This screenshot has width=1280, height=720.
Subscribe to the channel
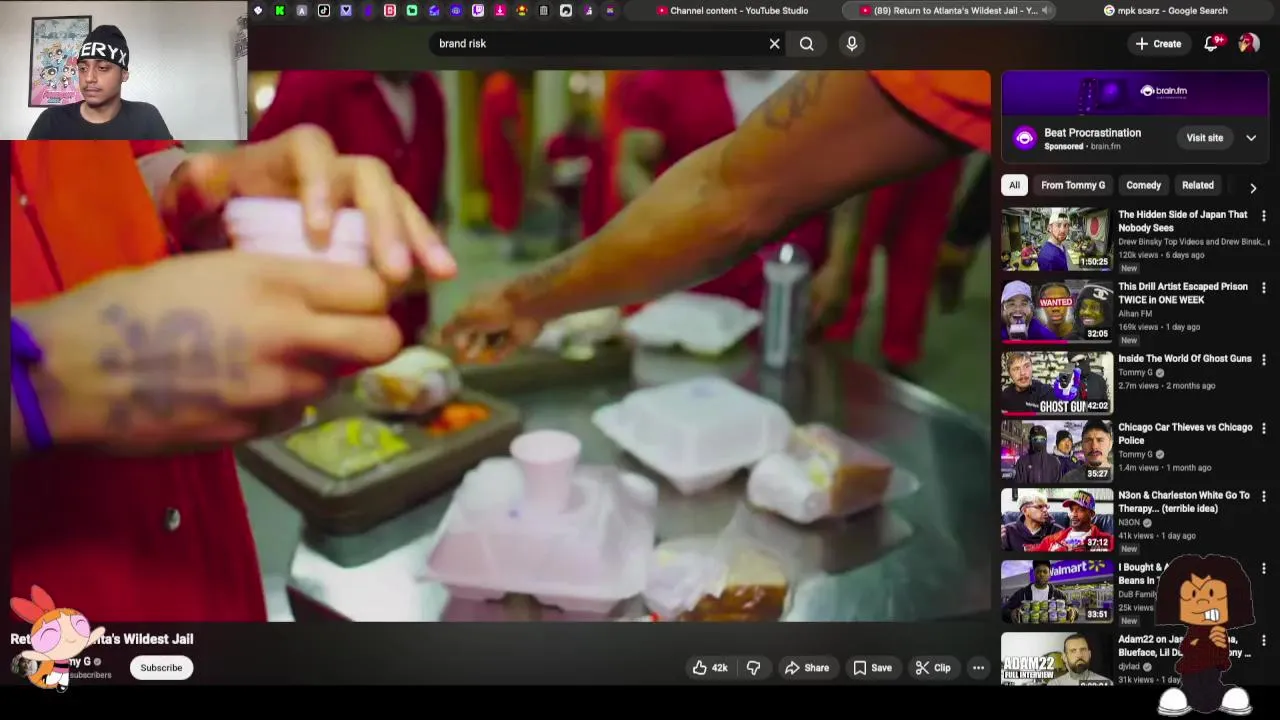pyautogui.click(x=161, y=668)
